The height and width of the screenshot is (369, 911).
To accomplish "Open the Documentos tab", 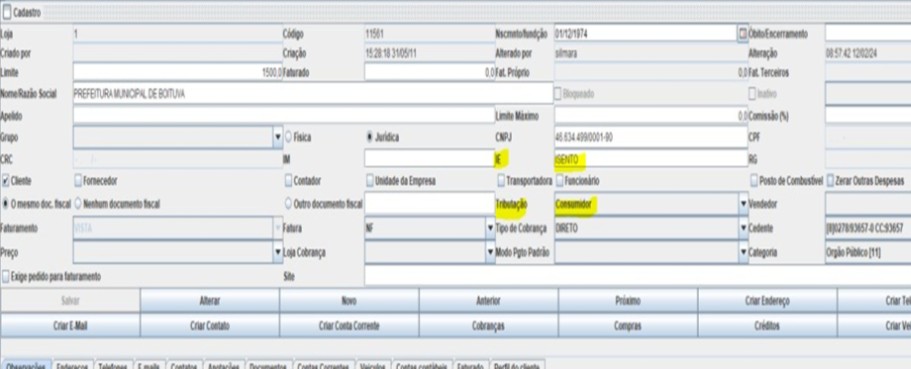I will click(x=267, y=366).
